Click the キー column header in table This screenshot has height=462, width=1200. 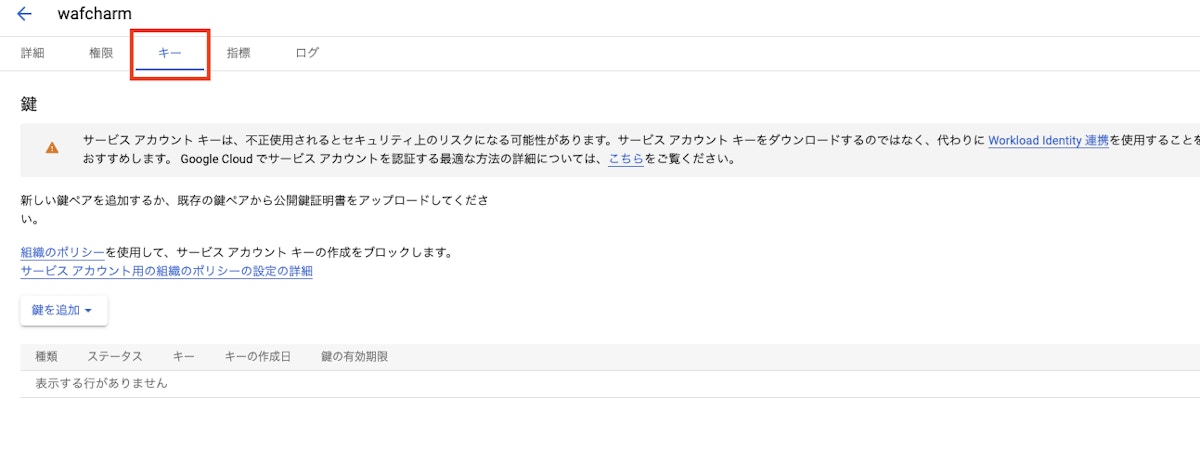click(183, 357)
